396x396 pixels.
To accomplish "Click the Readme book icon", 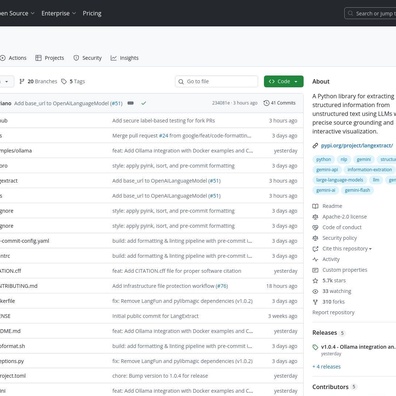I will tap(315, 206).
